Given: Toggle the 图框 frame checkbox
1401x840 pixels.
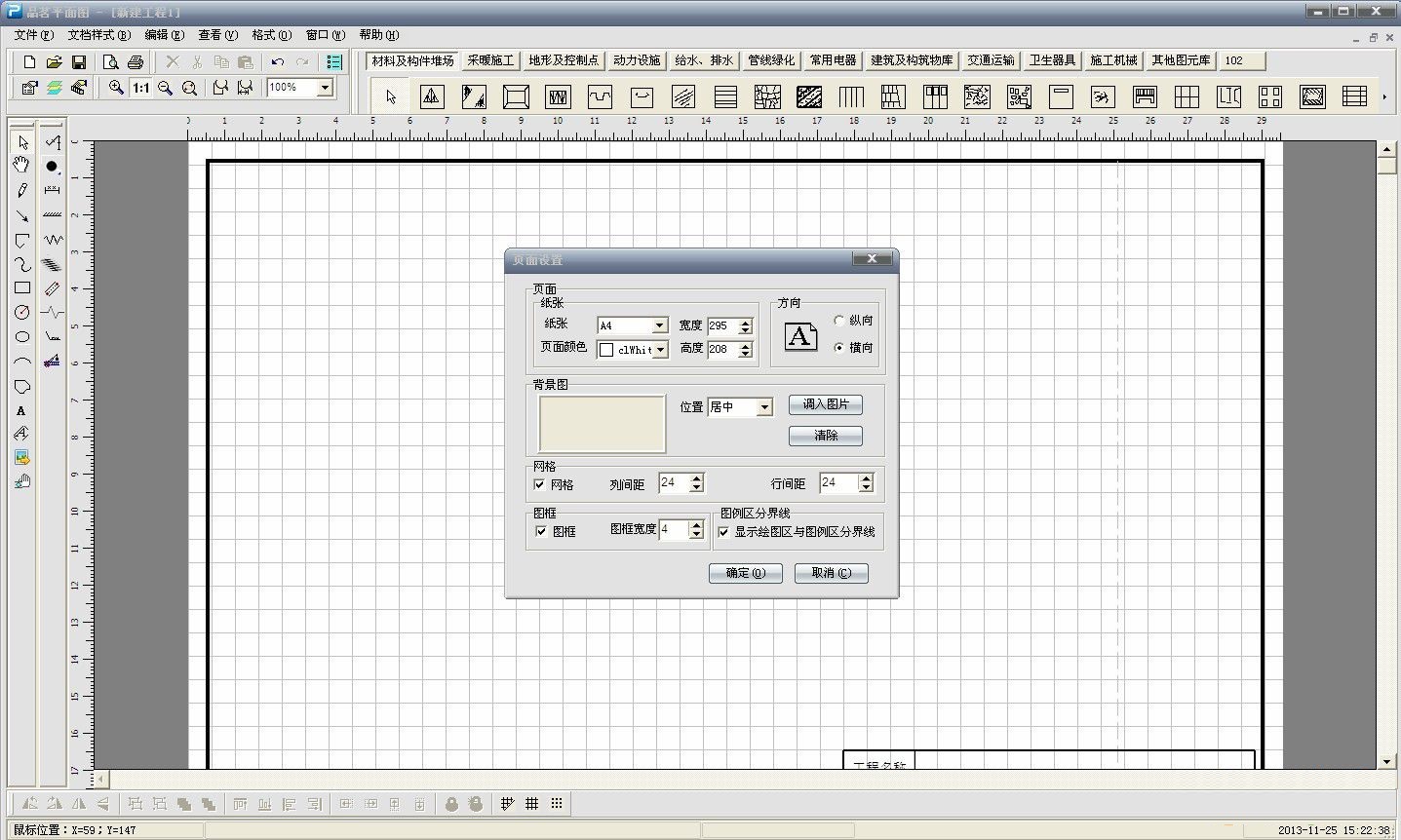Looking at the screenshot, I should point(541,531).
